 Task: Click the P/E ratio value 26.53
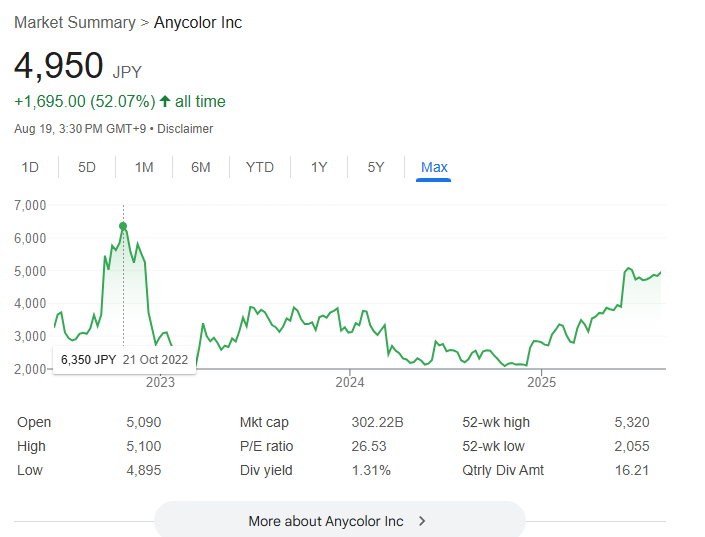[x=372, y=446]
